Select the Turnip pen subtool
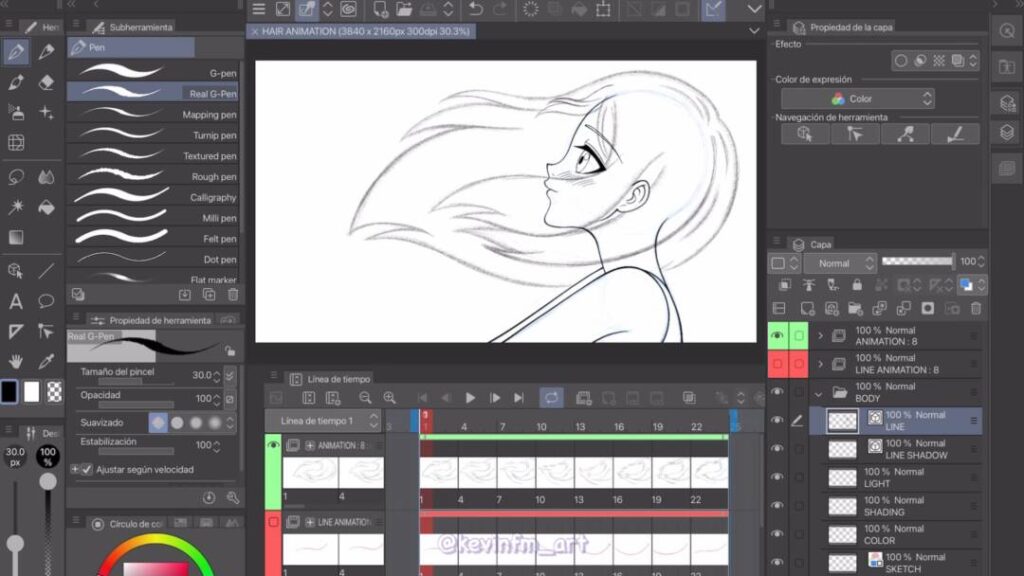1024x576 pixels. click(153, 135)
